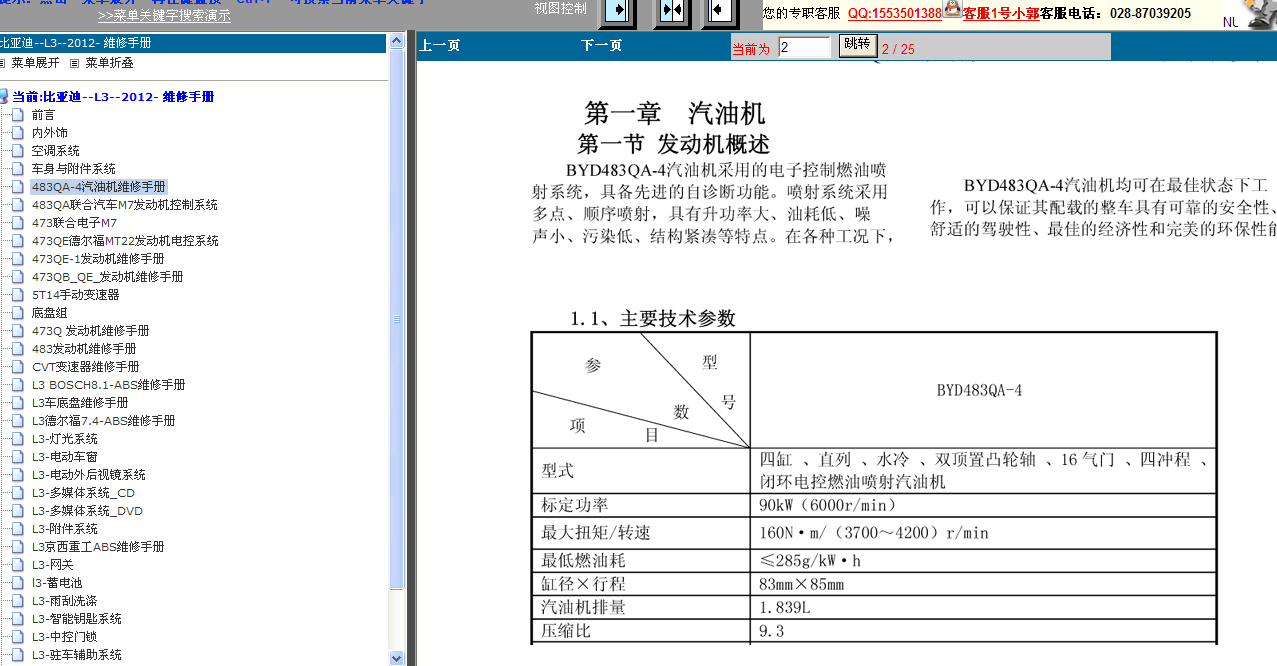This screenshot has height=666, width=1277.
Task: Open L3 BOSCH8.1-ABS维修手册
Action: [x=109, y=385]
